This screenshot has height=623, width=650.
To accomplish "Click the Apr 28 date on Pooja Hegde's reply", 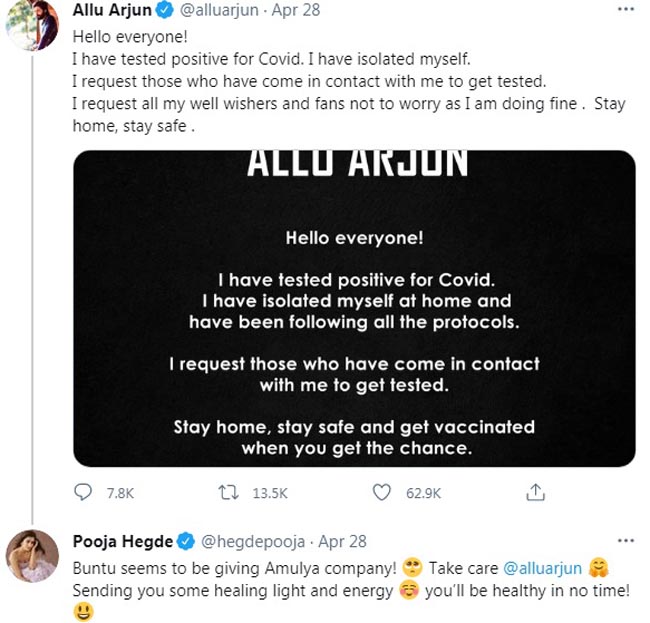I will click(x=339, y=542).
